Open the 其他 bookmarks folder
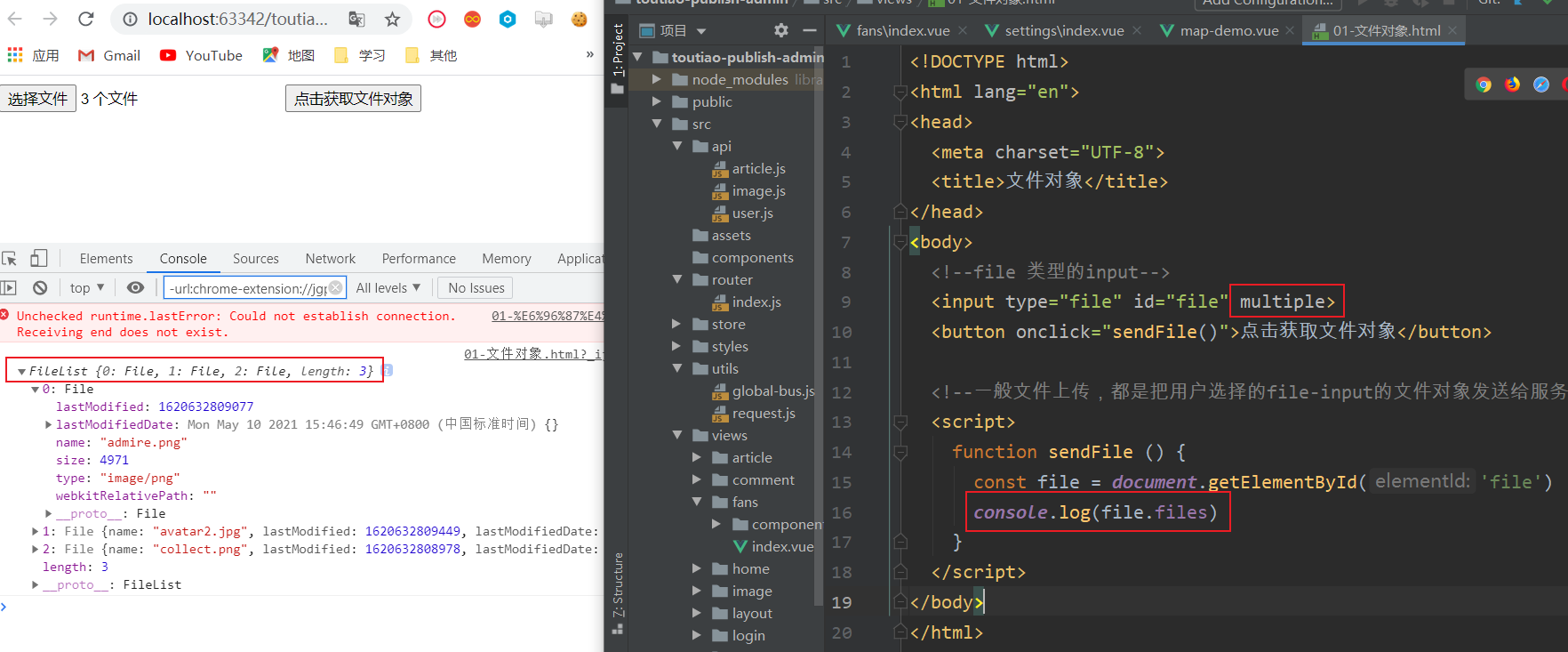This screenshot has height=652, width=1568. (430, 55)
